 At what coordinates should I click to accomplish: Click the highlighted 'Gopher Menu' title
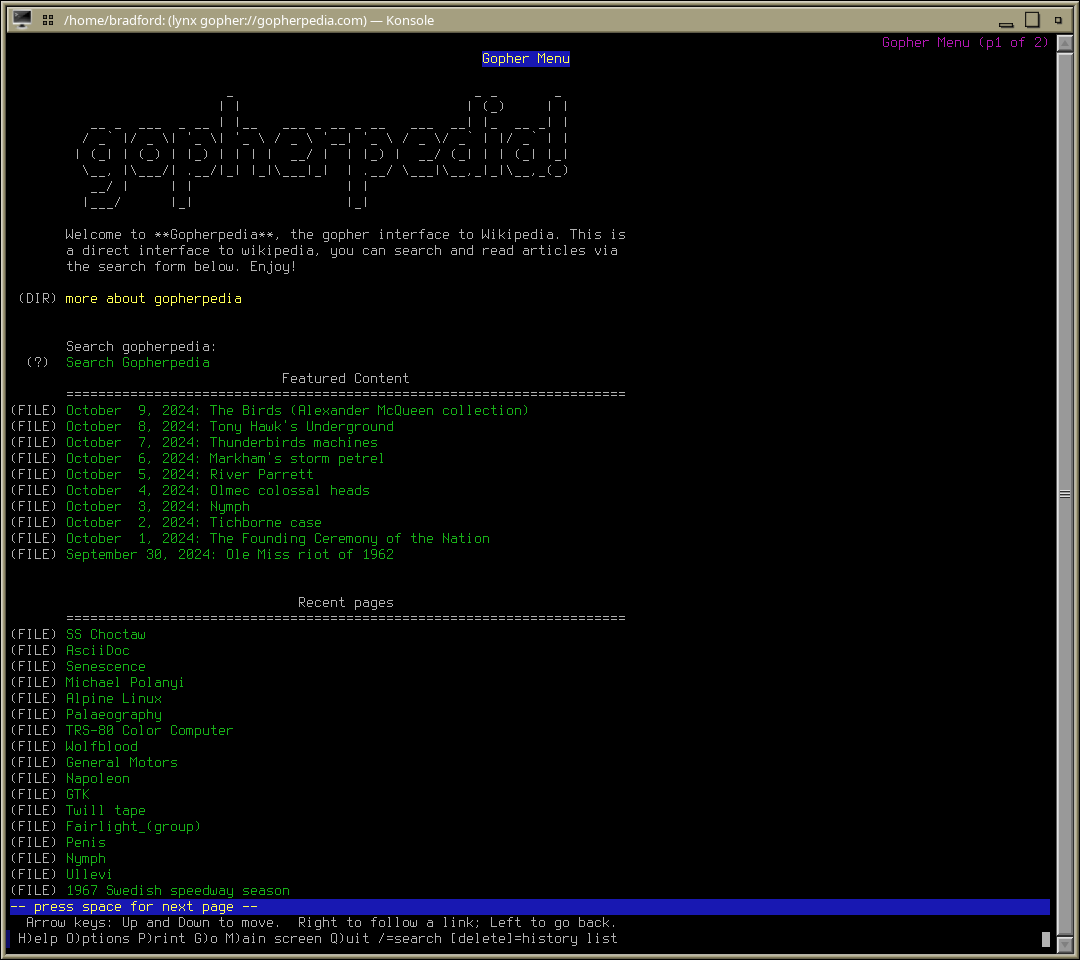pos(526,59)
